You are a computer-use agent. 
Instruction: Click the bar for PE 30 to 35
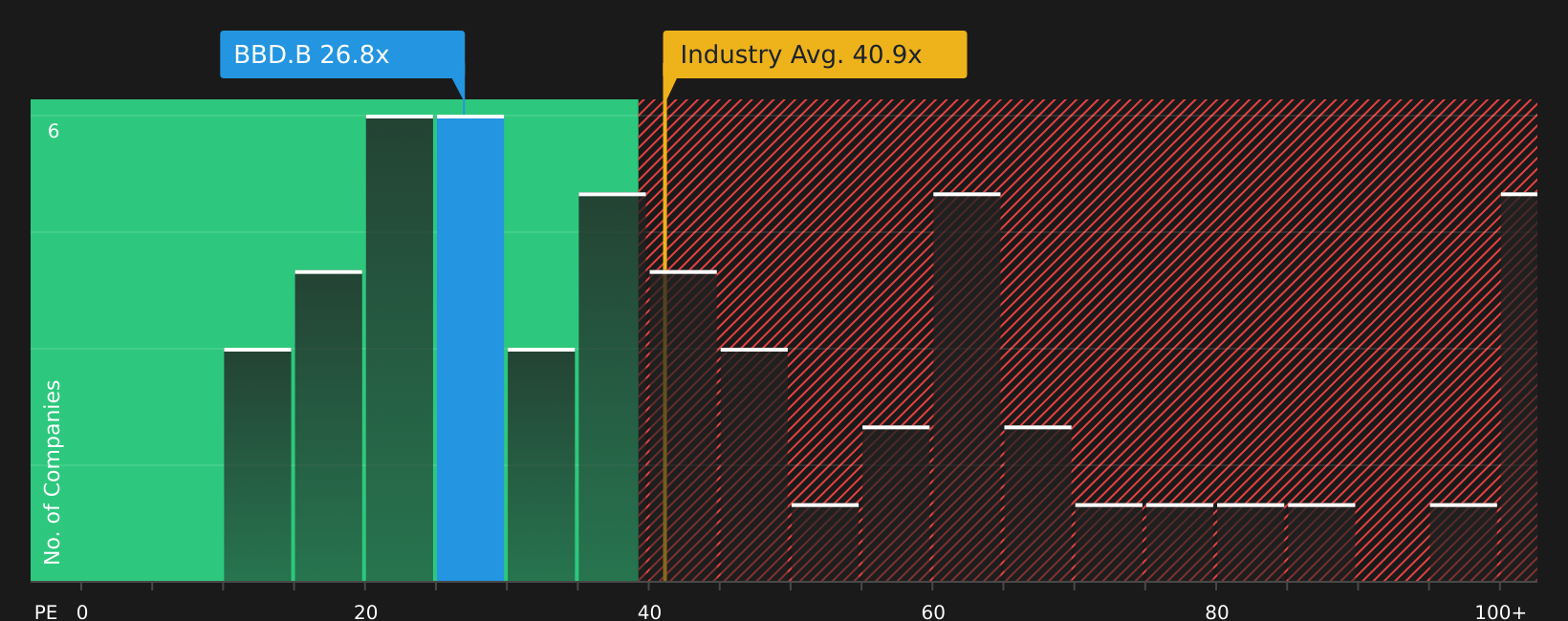click(541, 465)
